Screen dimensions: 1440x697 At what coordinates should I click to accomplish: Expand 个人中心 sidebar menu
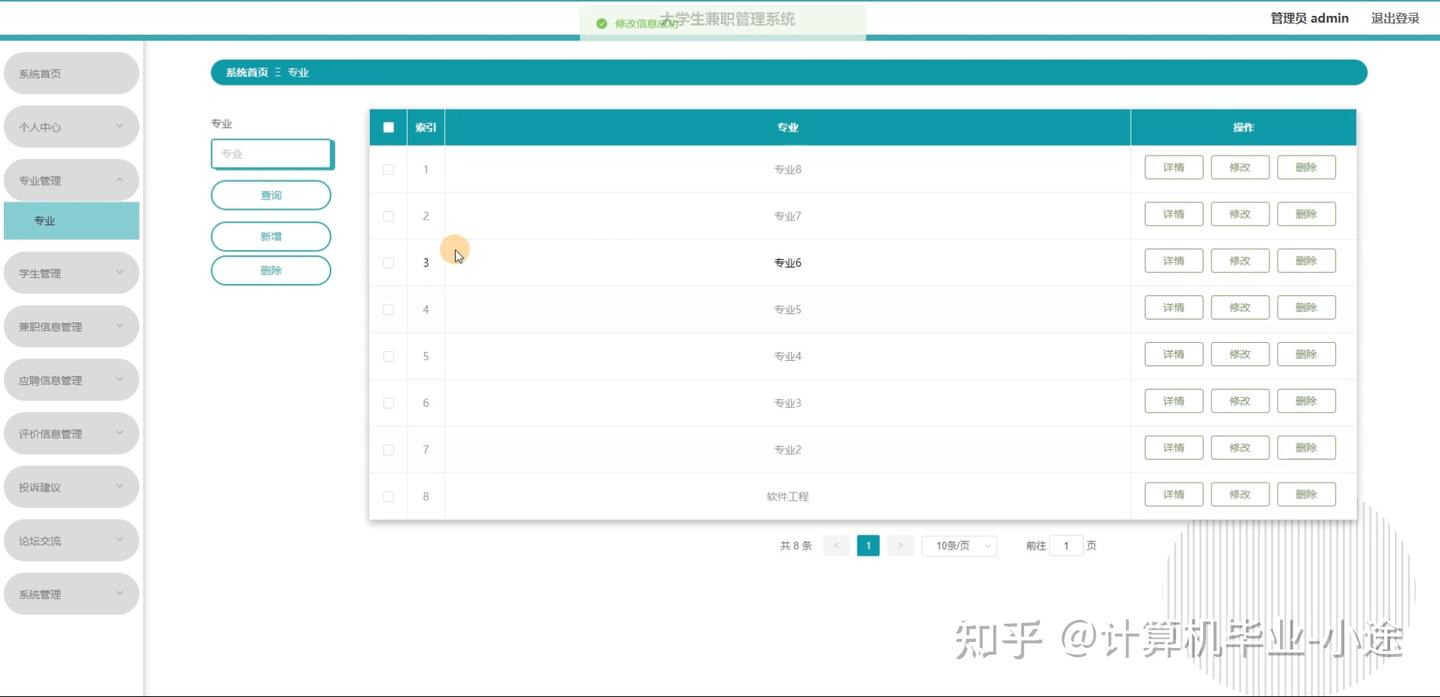pyautogui.click(x=71, y=127)
